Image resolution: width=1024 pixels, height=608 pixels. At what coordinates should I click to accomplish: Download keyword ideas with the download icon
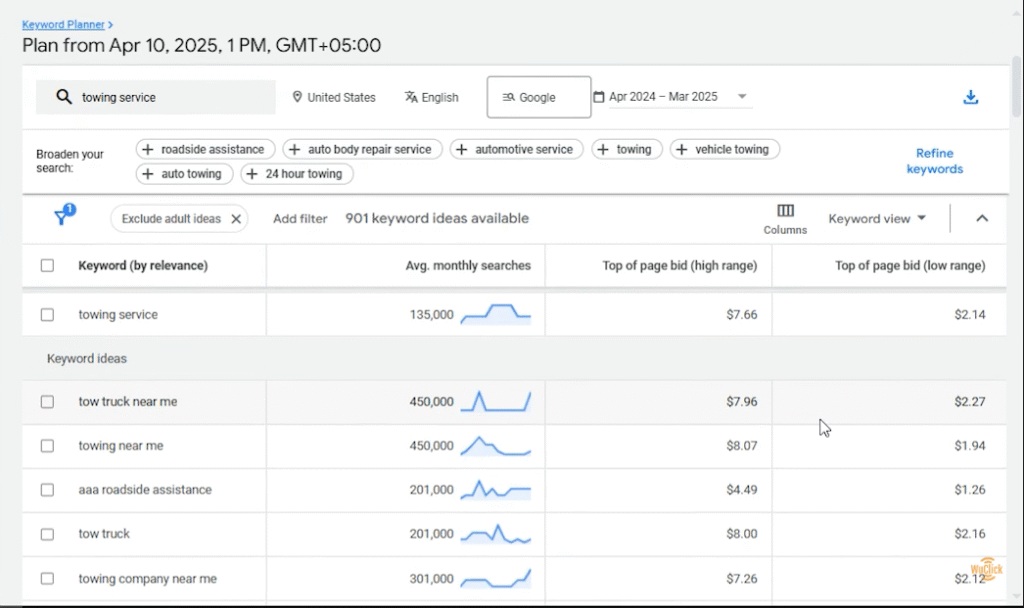pos(970,97)
